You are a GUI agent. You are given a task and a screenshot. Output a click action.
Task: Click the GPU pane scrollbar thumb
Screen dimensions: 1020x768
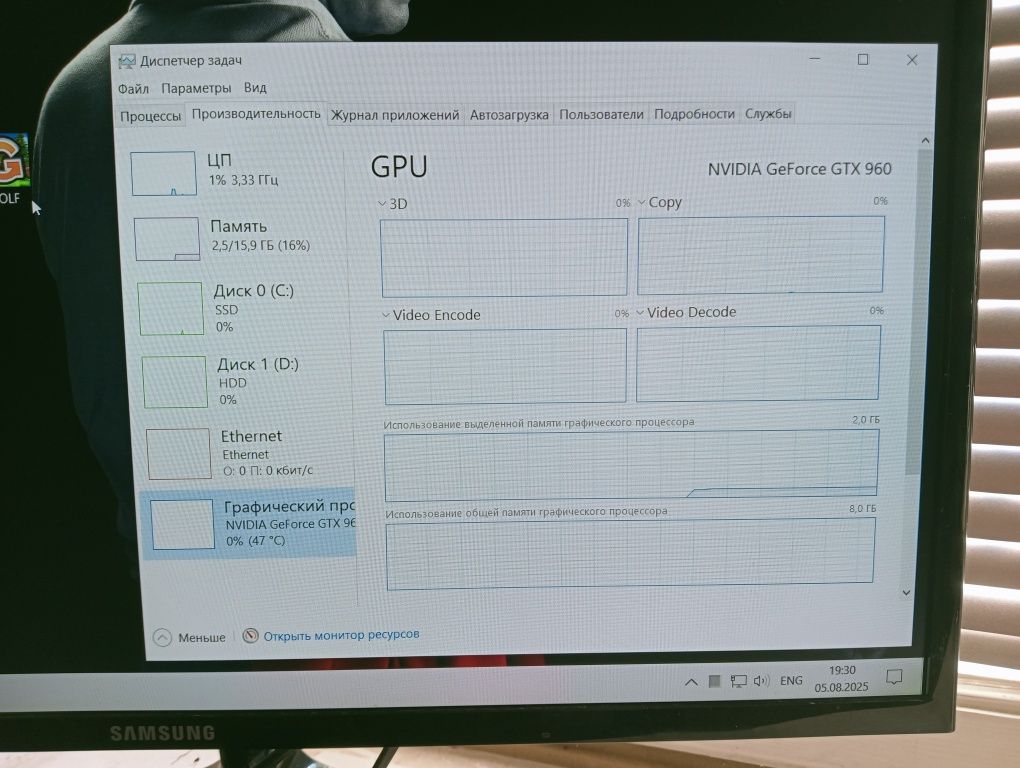point(920,312)
